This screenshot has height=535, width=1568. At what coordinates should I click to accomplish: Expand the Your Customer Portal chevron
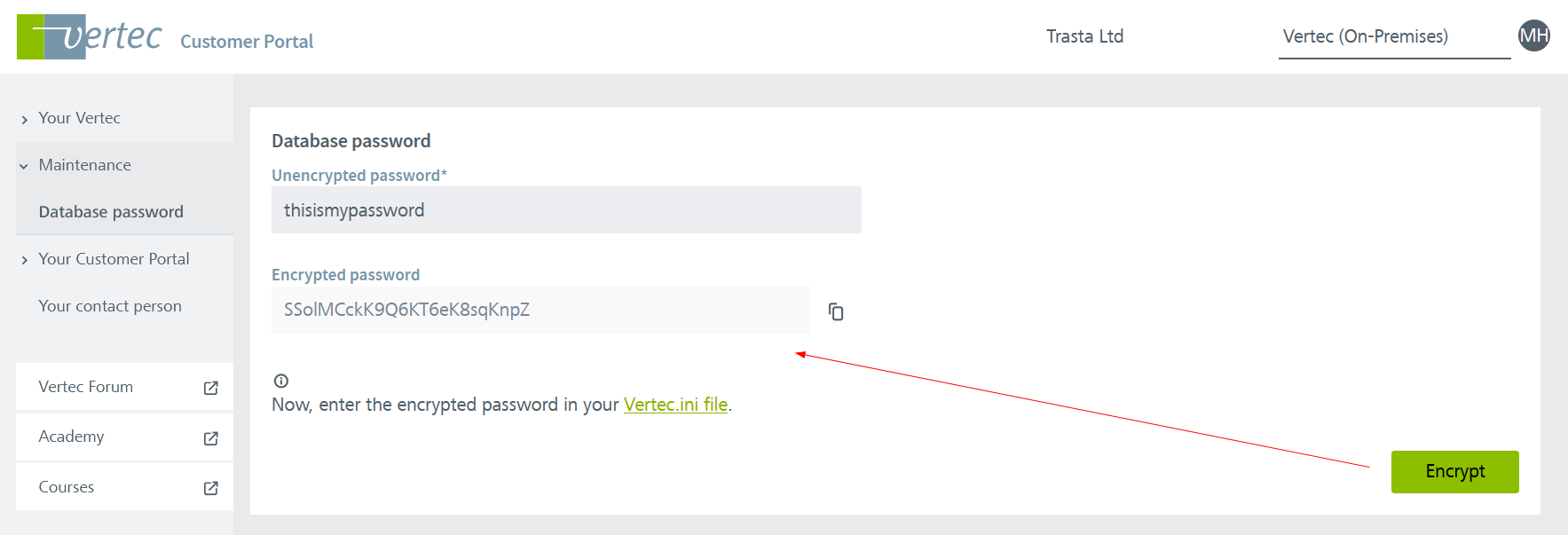tap(25, 260)
